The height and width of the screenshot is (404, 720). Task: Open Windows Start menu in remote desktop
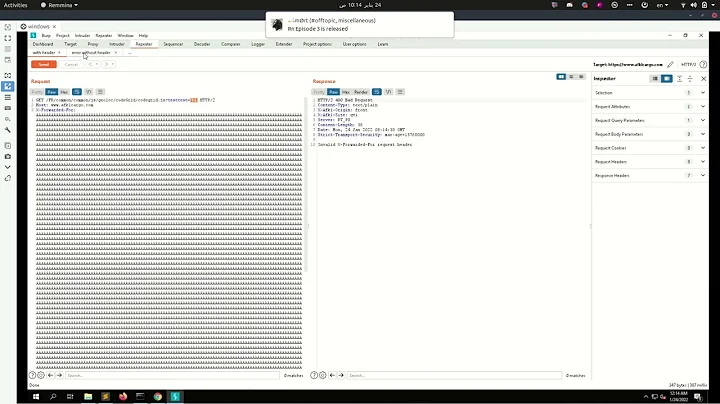tap(36, 397)
